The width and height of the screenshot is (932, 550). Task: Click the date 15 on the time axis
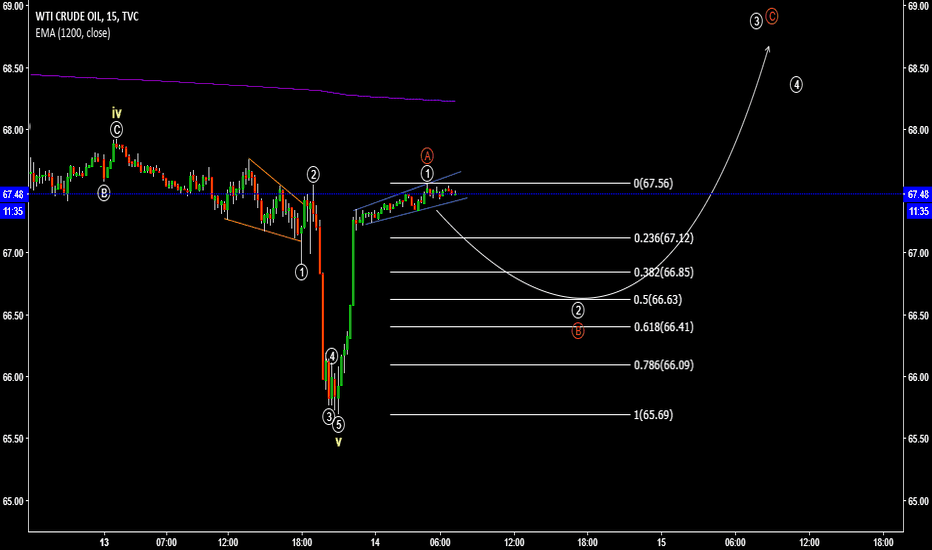(x=661, y=542)
